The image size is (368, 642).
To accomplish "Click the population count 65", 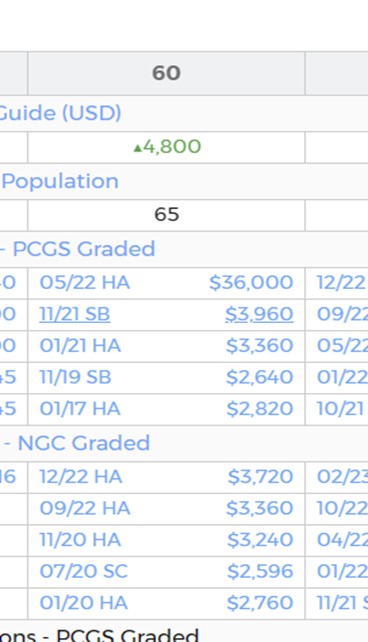I will point(167,215).
